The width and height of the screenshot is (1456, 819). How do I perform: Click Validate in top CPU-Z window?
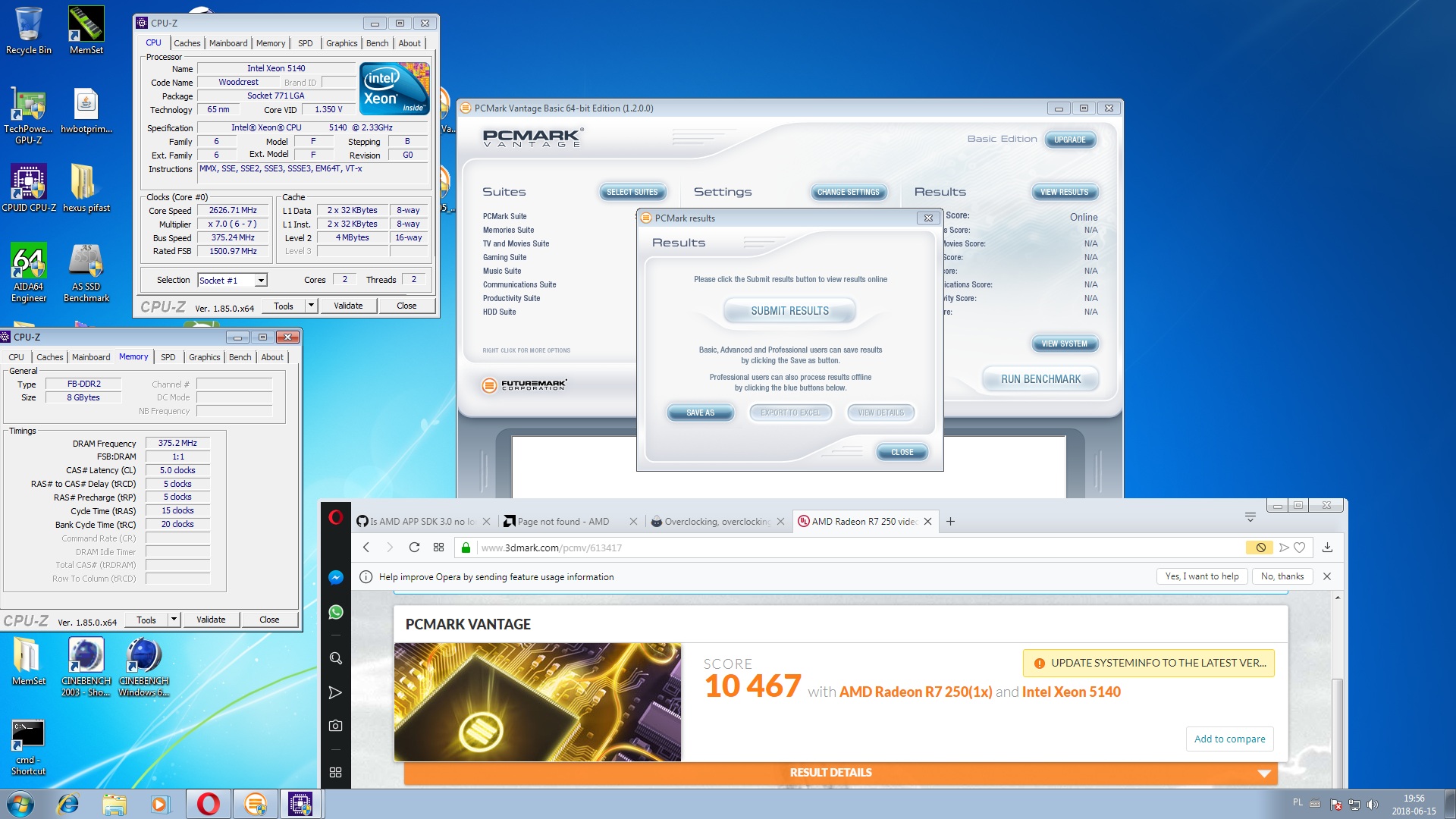click(348, 306)
